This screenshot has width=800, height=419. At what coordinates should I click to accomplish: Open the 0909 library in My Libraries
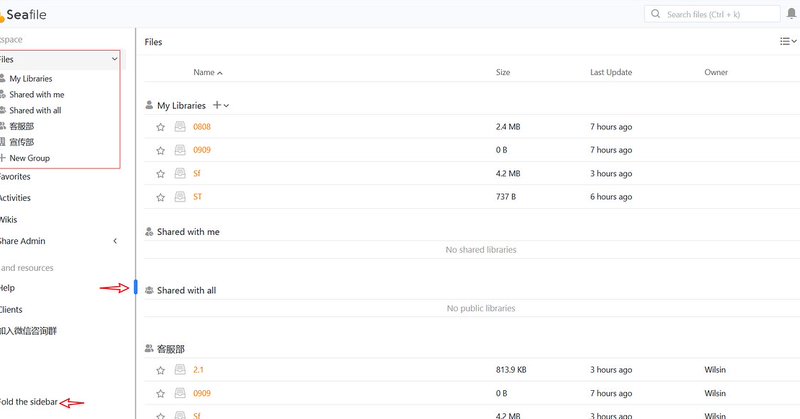(202, 150)
